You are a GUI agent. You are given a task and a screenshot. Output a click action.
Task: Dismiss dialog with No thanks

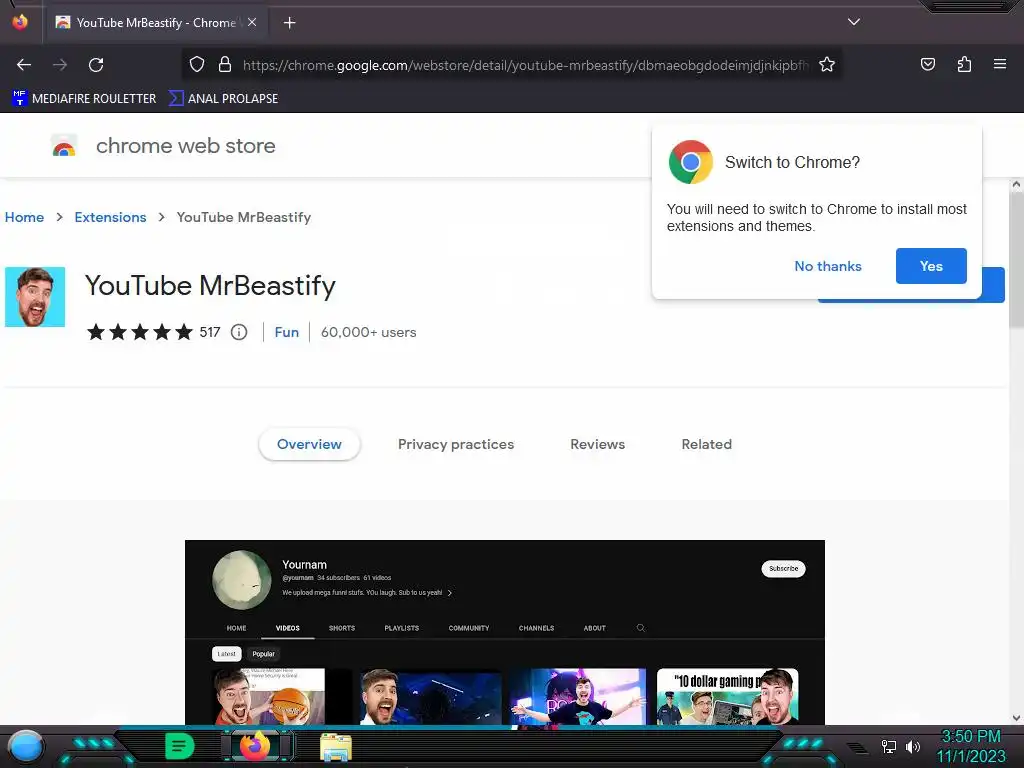coord(828,266)
